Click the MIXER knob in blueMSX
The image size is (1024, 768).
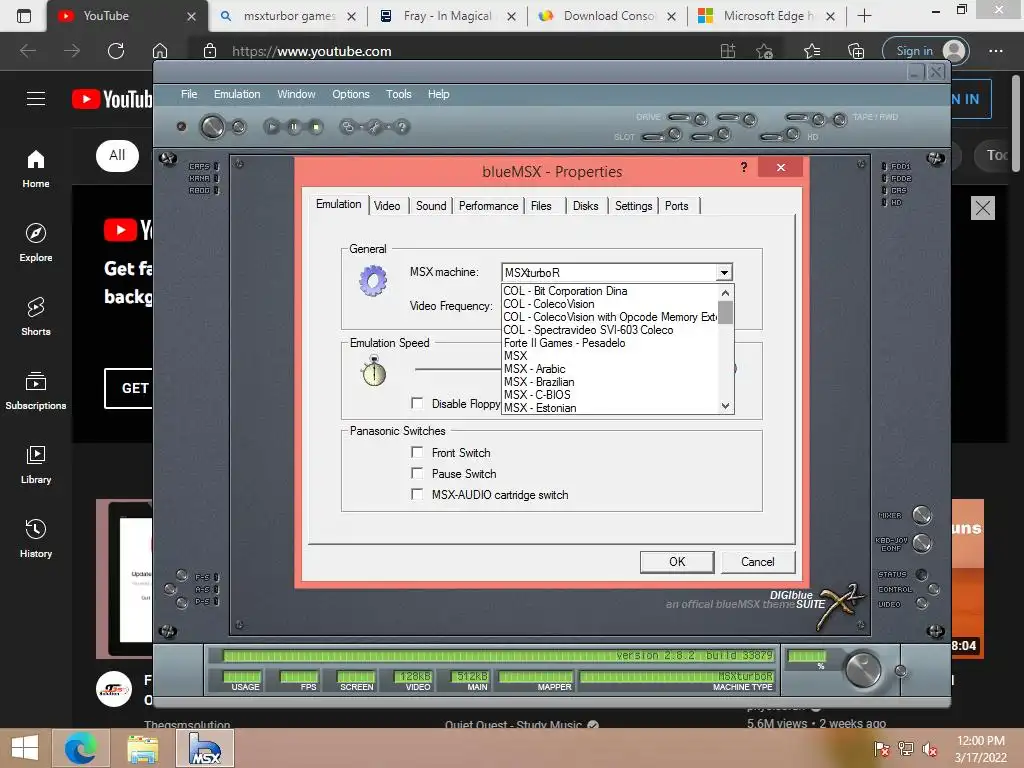point(921,515)
